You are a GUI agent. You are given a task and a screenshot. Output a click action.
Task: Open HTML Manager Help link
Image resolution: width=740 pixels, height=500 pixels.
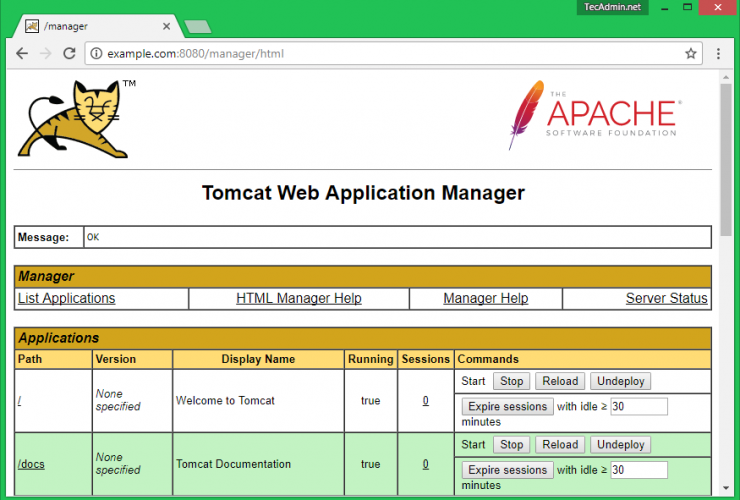299,298
